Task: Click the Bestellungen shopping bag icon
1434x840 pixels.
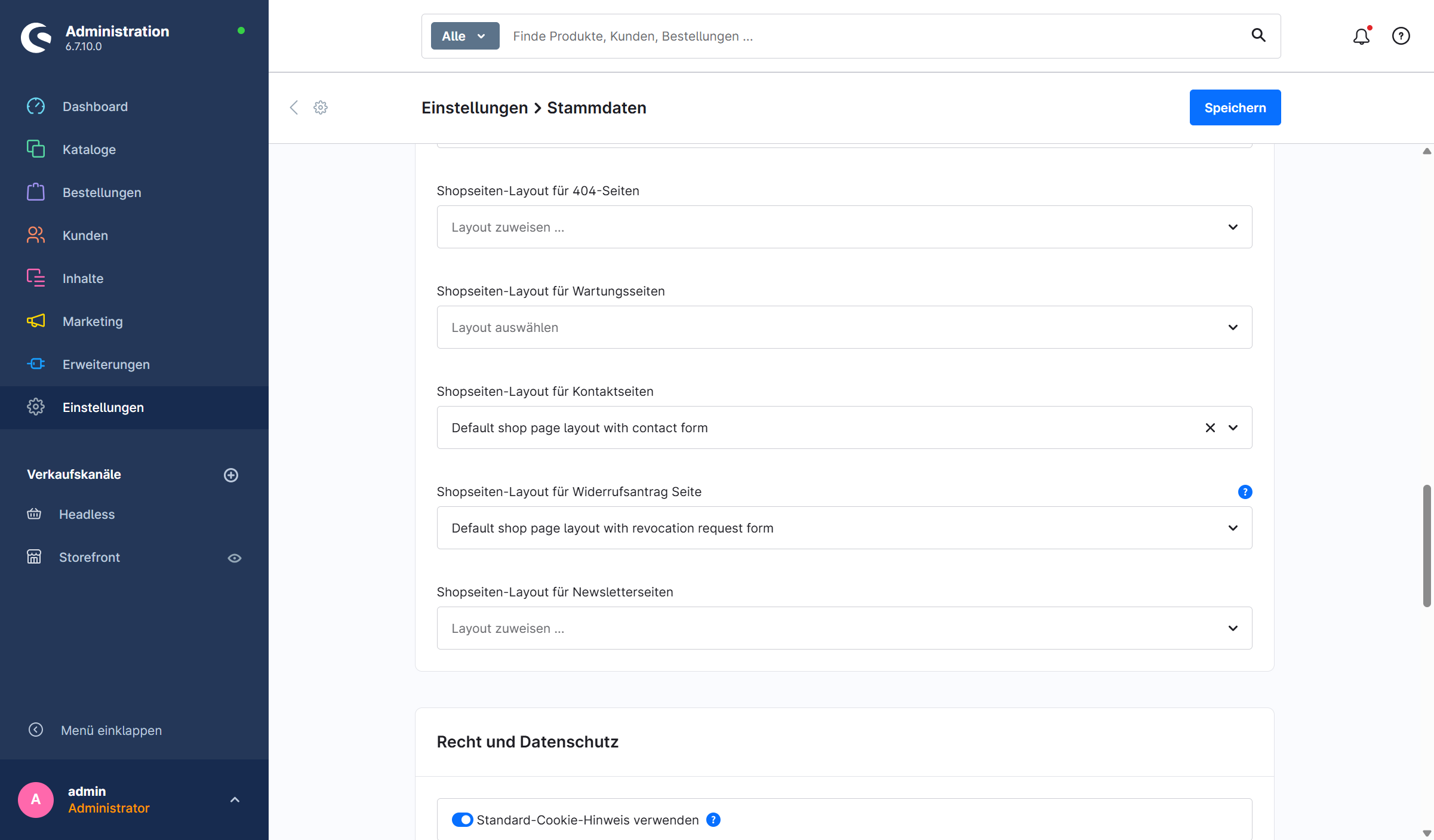Action: 36,192
